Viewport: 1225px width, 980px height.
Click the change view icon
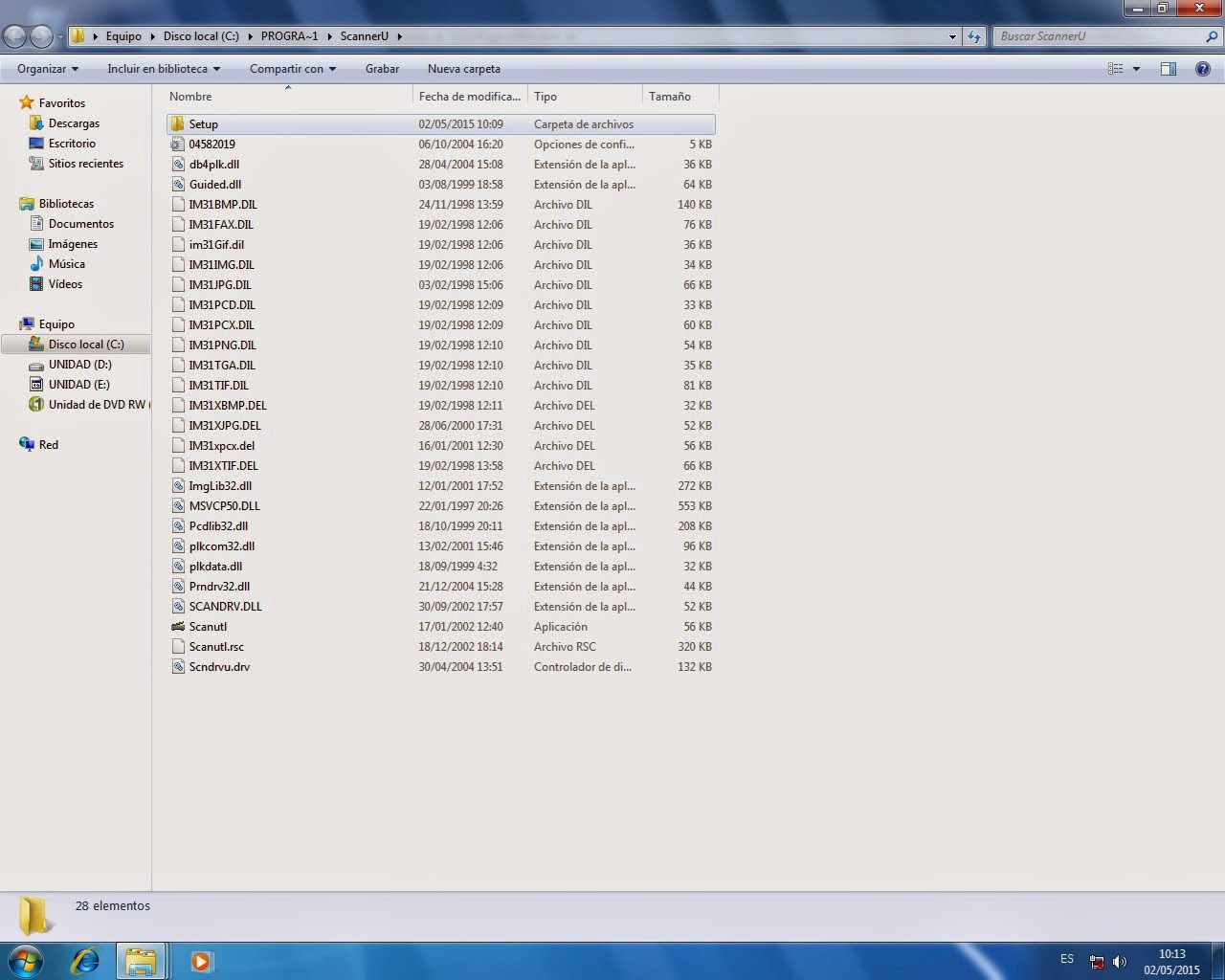(1115, 69)
